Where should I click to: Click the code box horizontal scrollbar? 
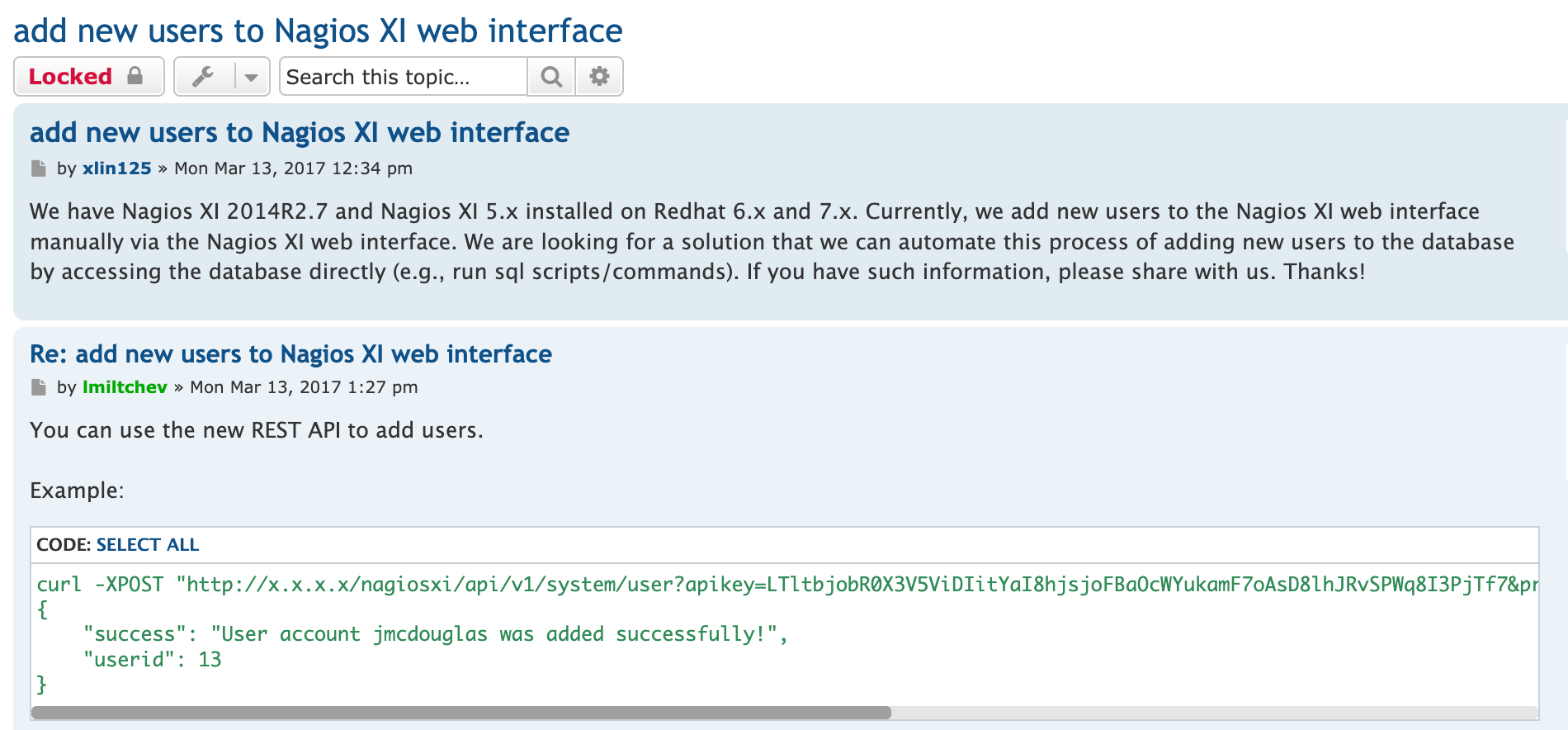coord(460,713)
